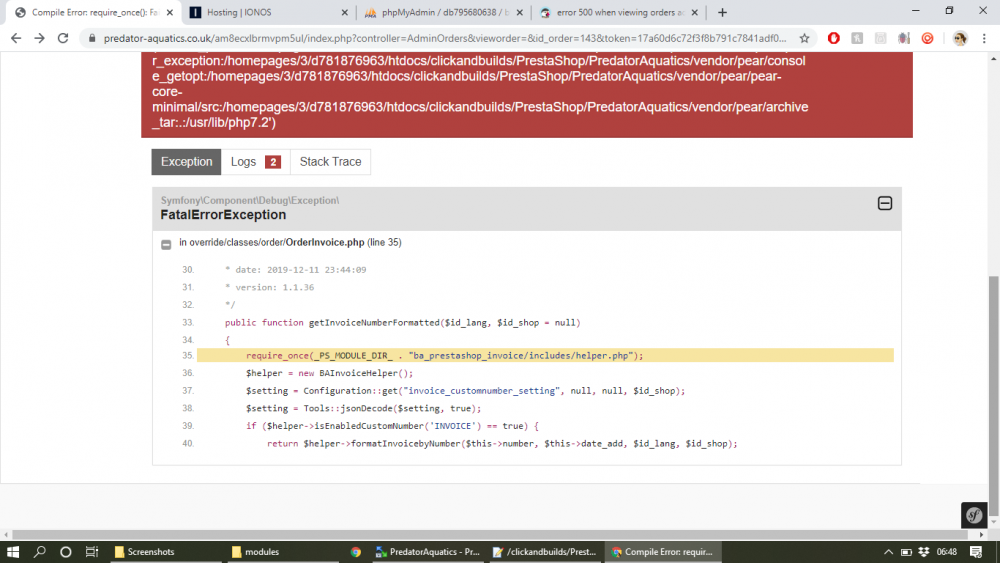Viewport: 1000px width, 563px height.
Task: Reload the current page
Action: (63, 38)
